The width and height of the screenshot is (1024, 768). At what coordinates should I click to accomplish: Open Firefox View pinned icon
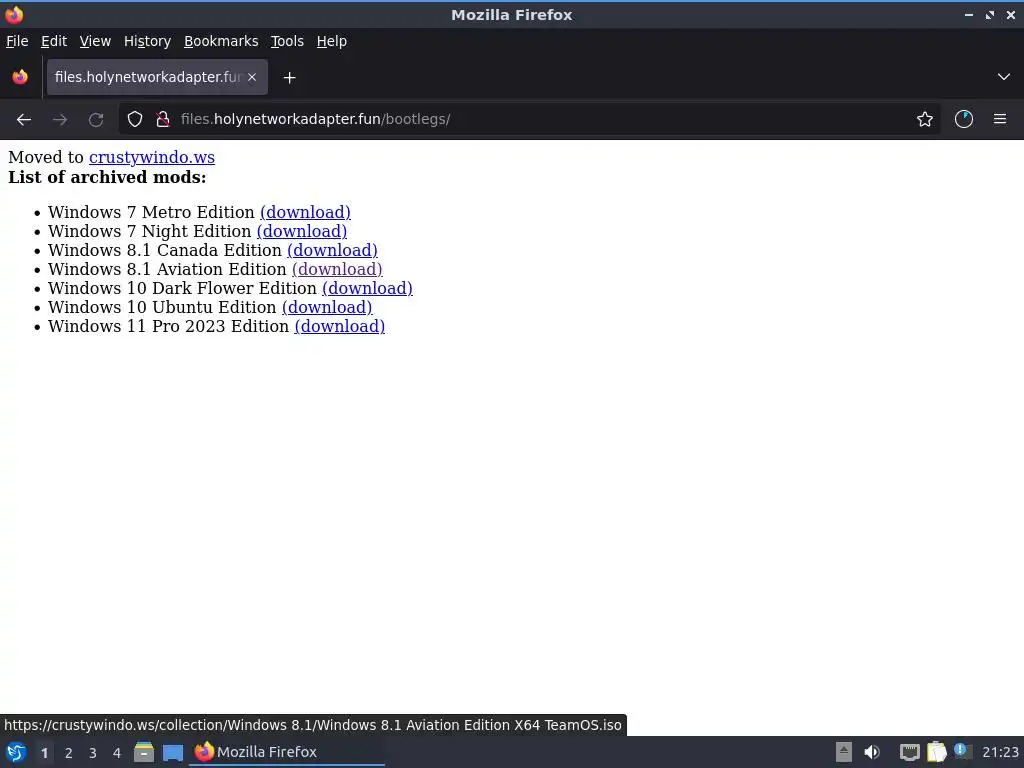[20, 77]
